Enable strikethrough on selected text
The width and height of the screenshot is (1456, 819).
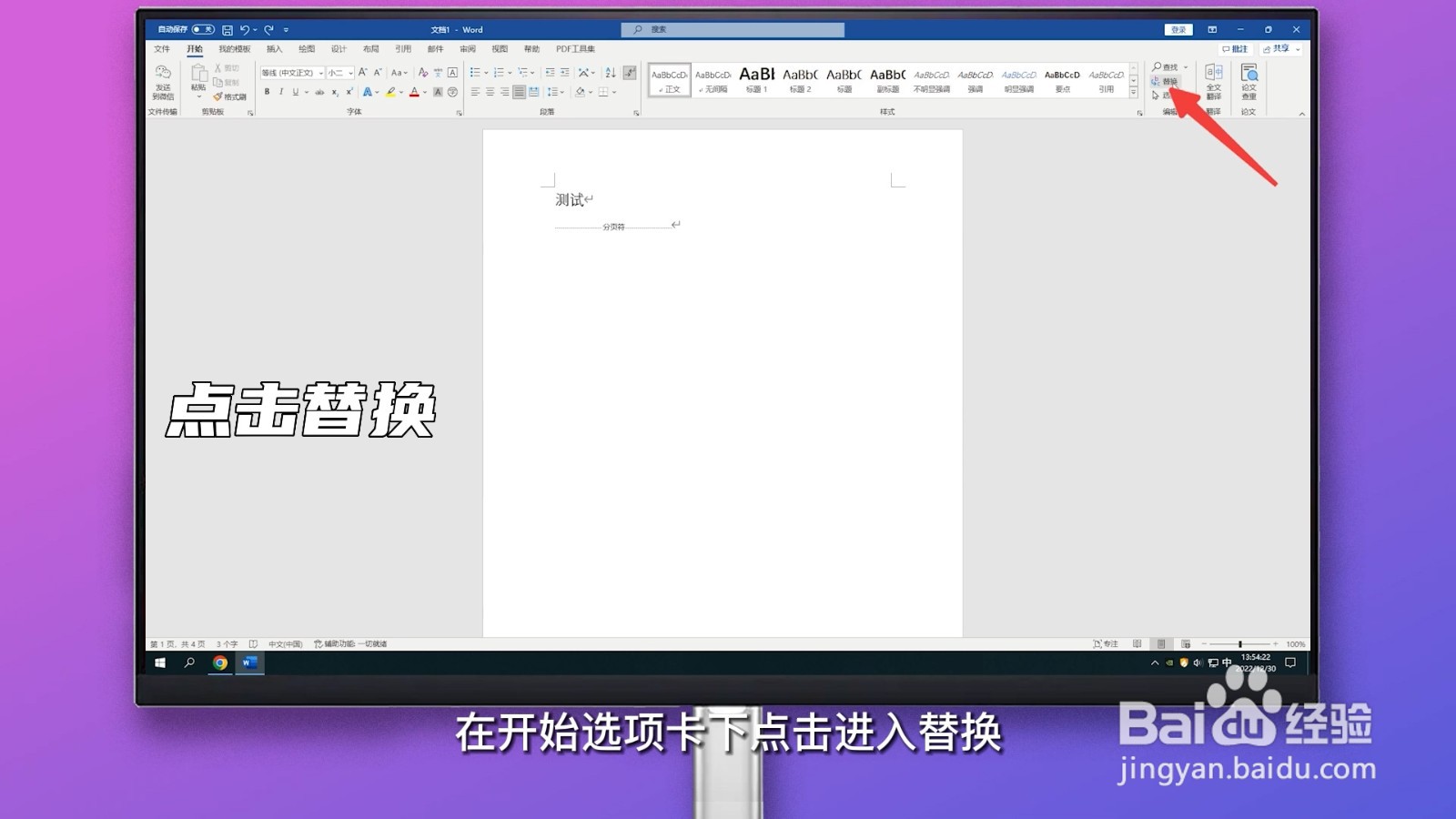pyautogui.click(x=319, y=91)
